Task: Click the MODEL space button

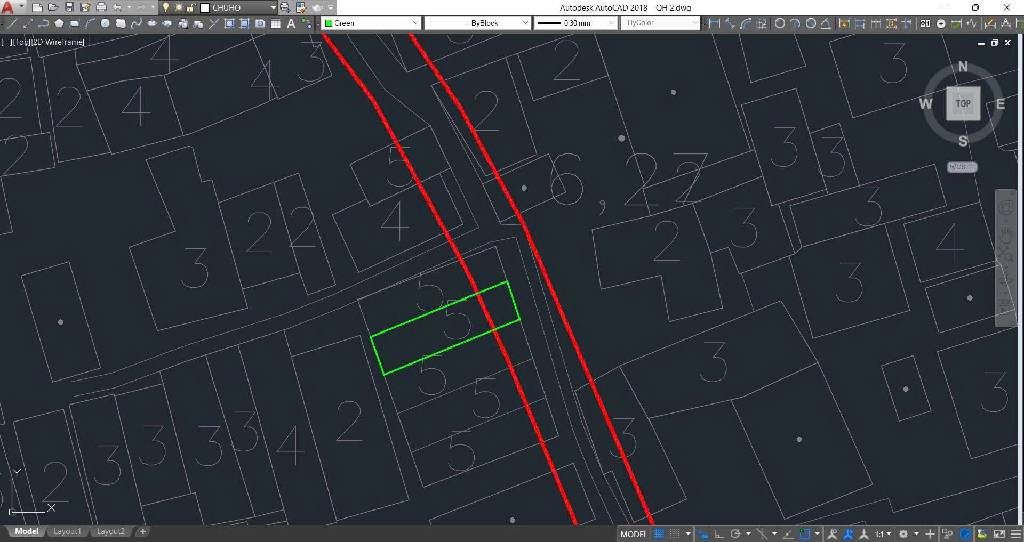Action: (633, 534)
